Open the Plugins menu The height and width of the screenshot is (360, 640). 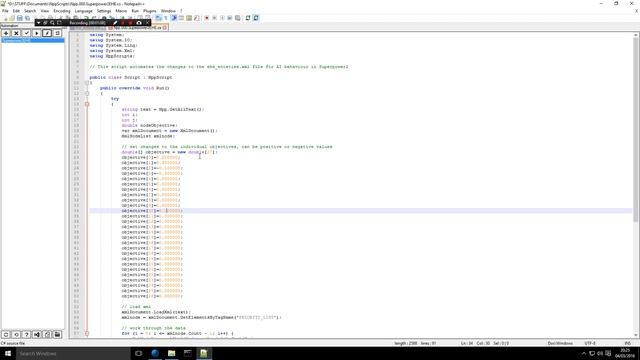[x=150, y=11]
